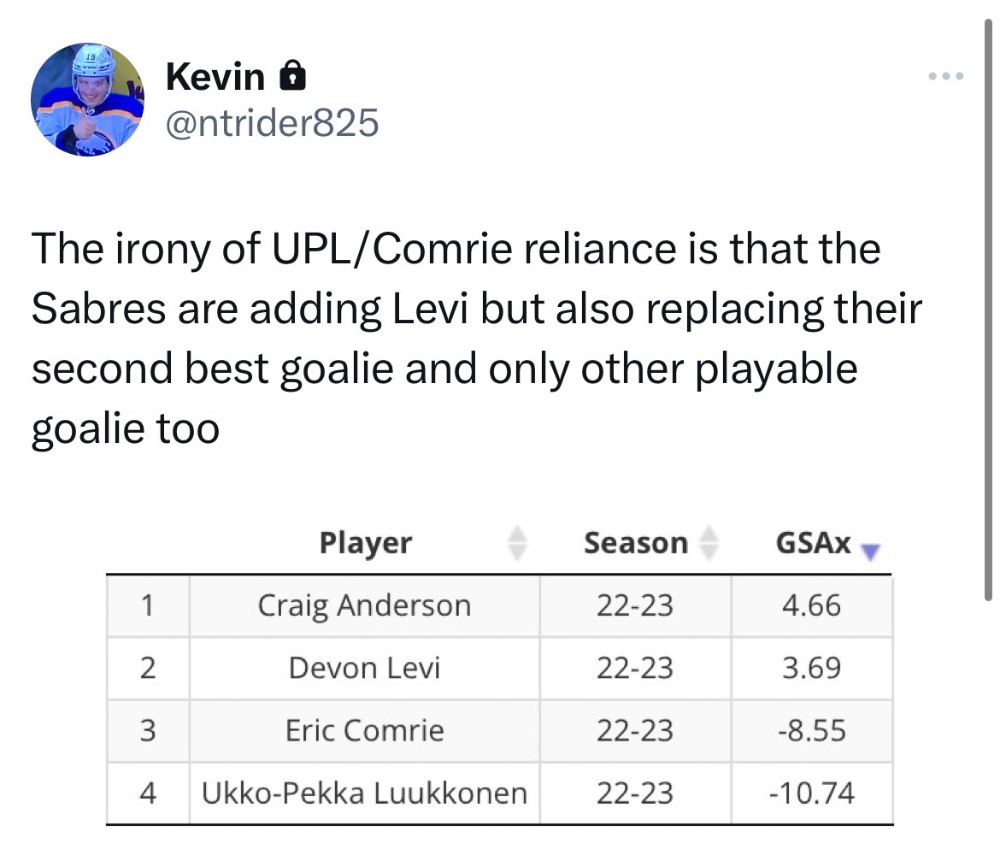
Task: Sort table by Season column arrows
Action: [x=709, y=543]
